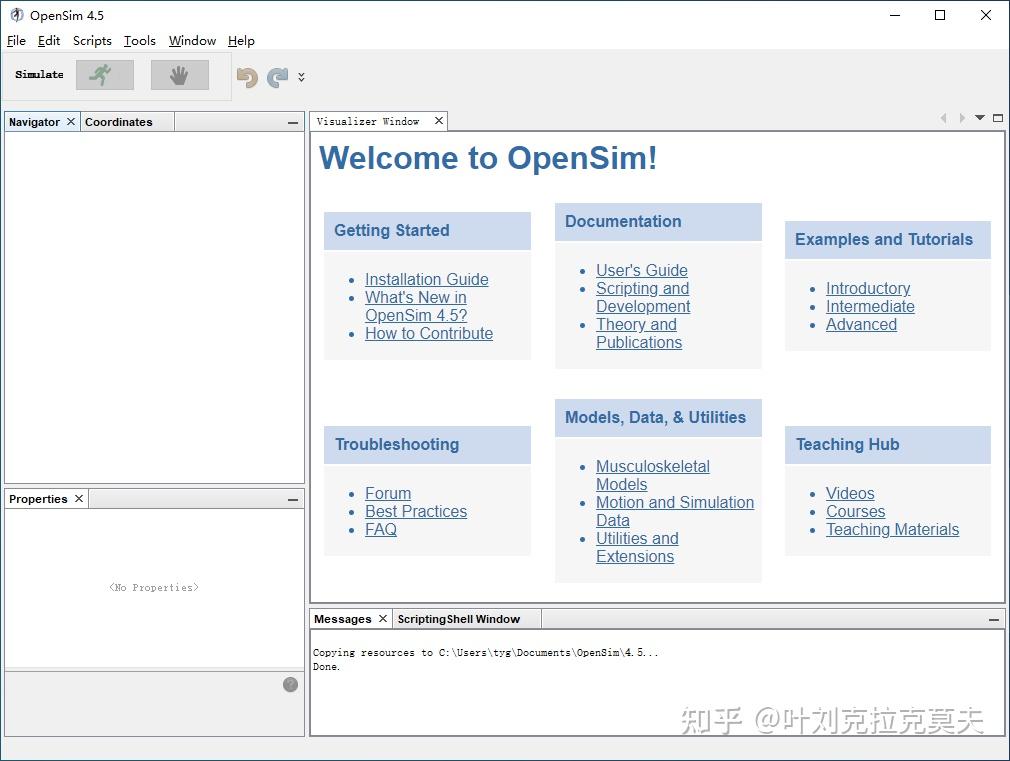Click the Redo icon
This screenshot has width=1010, height=761.
277,75
